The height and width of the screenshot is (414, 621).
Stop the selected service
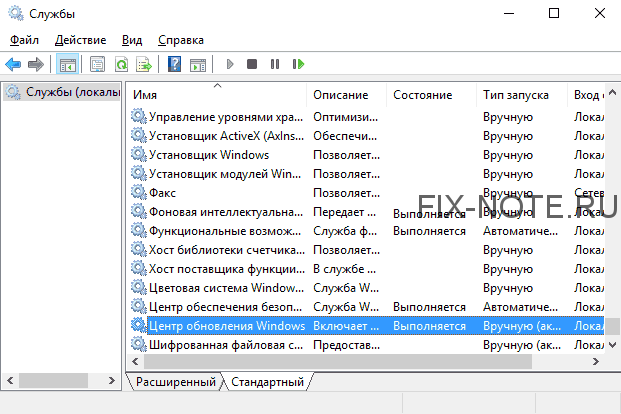tap(252, 64)
